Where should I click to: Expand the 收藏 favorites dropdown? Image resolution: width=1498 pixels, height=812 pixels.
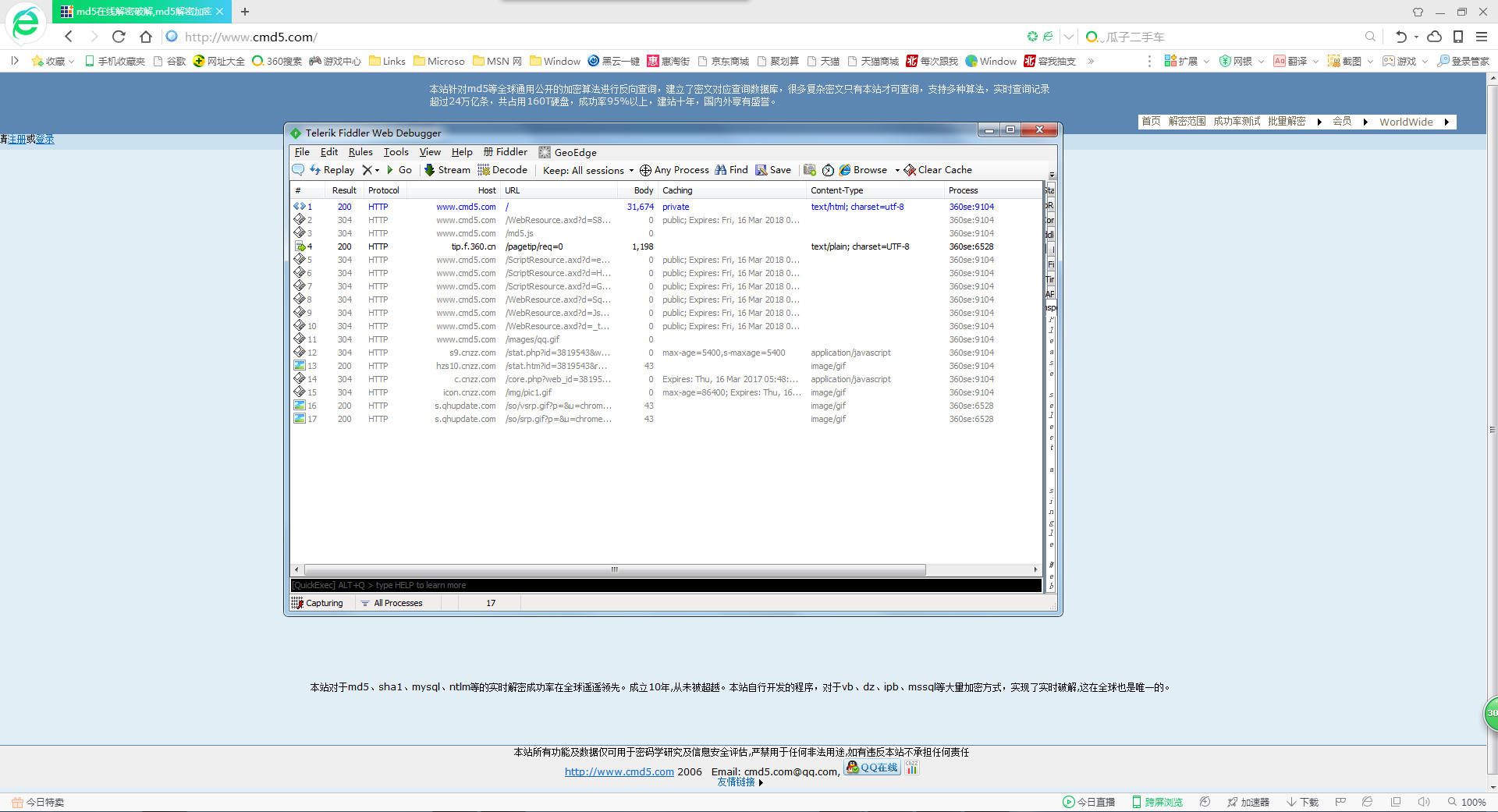(x=53, y=61)
